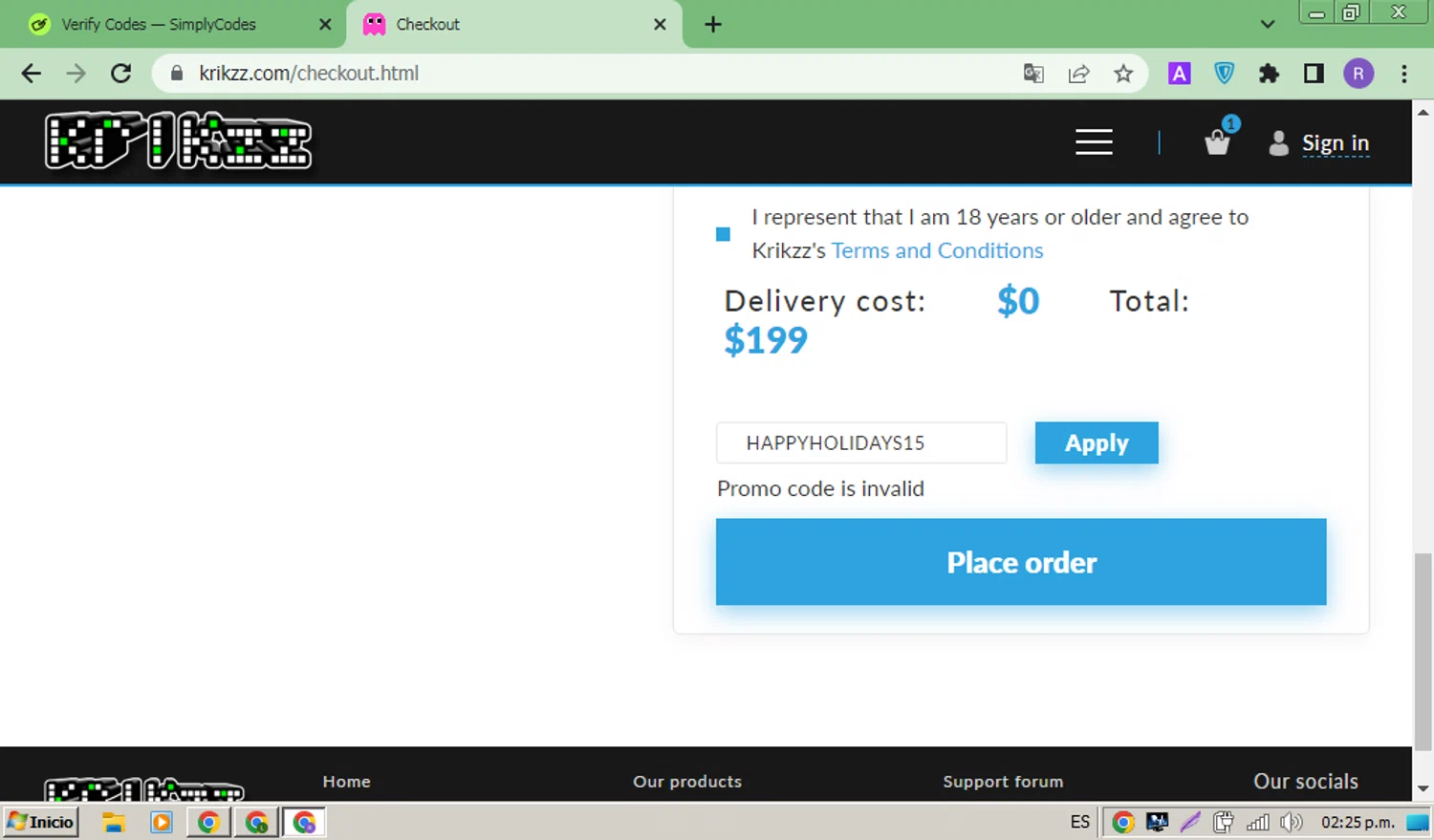Image resolution: width=1434 pixels, height=840 pixels.
Task: Open the volume speaker tray icon
Action: click(x=1291, y=822)
